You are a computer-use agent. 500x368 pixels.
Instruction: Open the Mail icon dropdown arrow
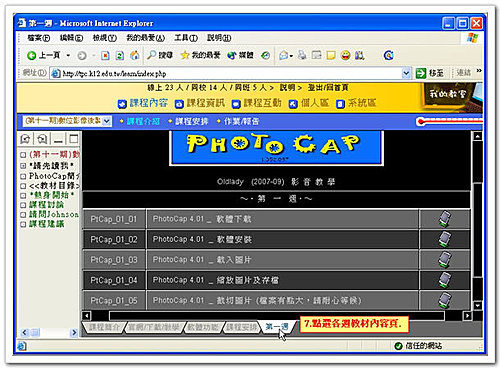click(291, 56)
